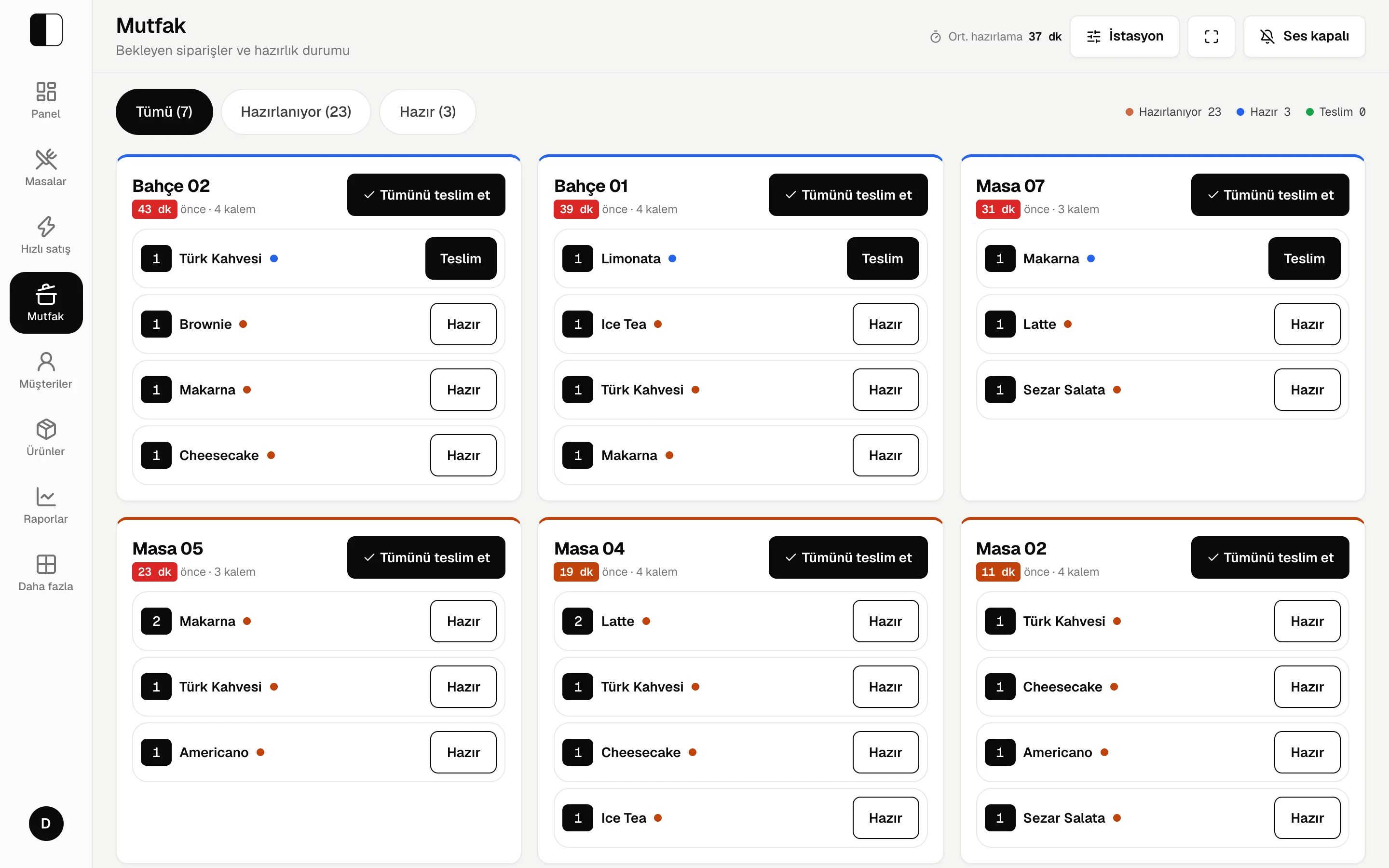Click the Teslim 0 legend entry

[x=1335, y=112]
